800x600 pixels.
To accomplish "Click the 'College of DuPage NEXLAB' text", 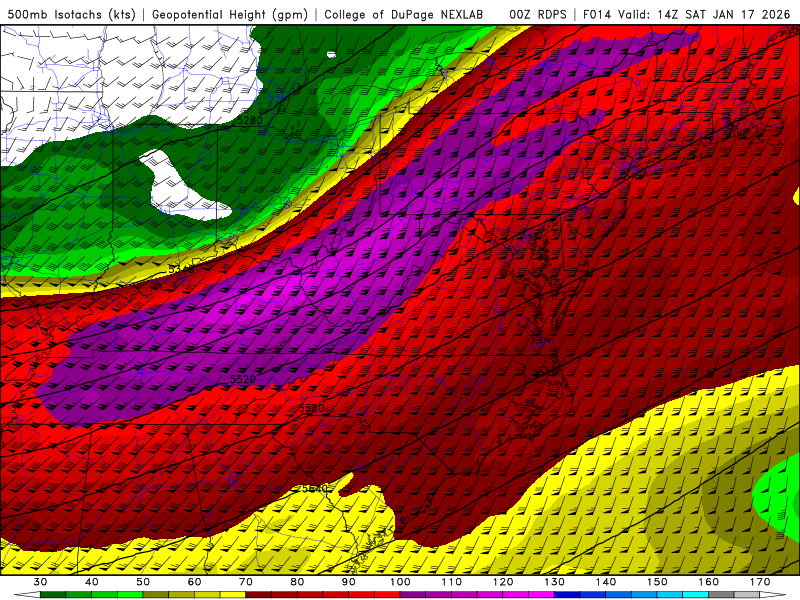I will pos(403,14).
